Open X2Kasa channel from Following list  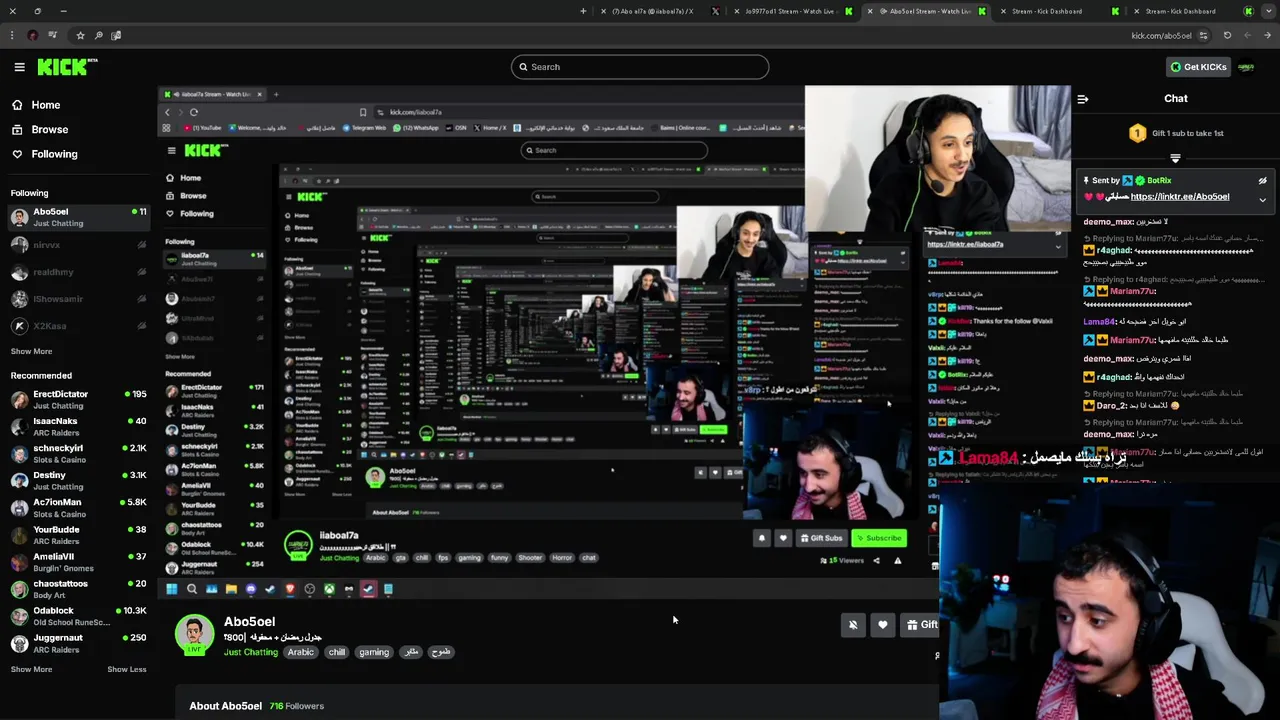pyautogui.click(x=78, y=326)
